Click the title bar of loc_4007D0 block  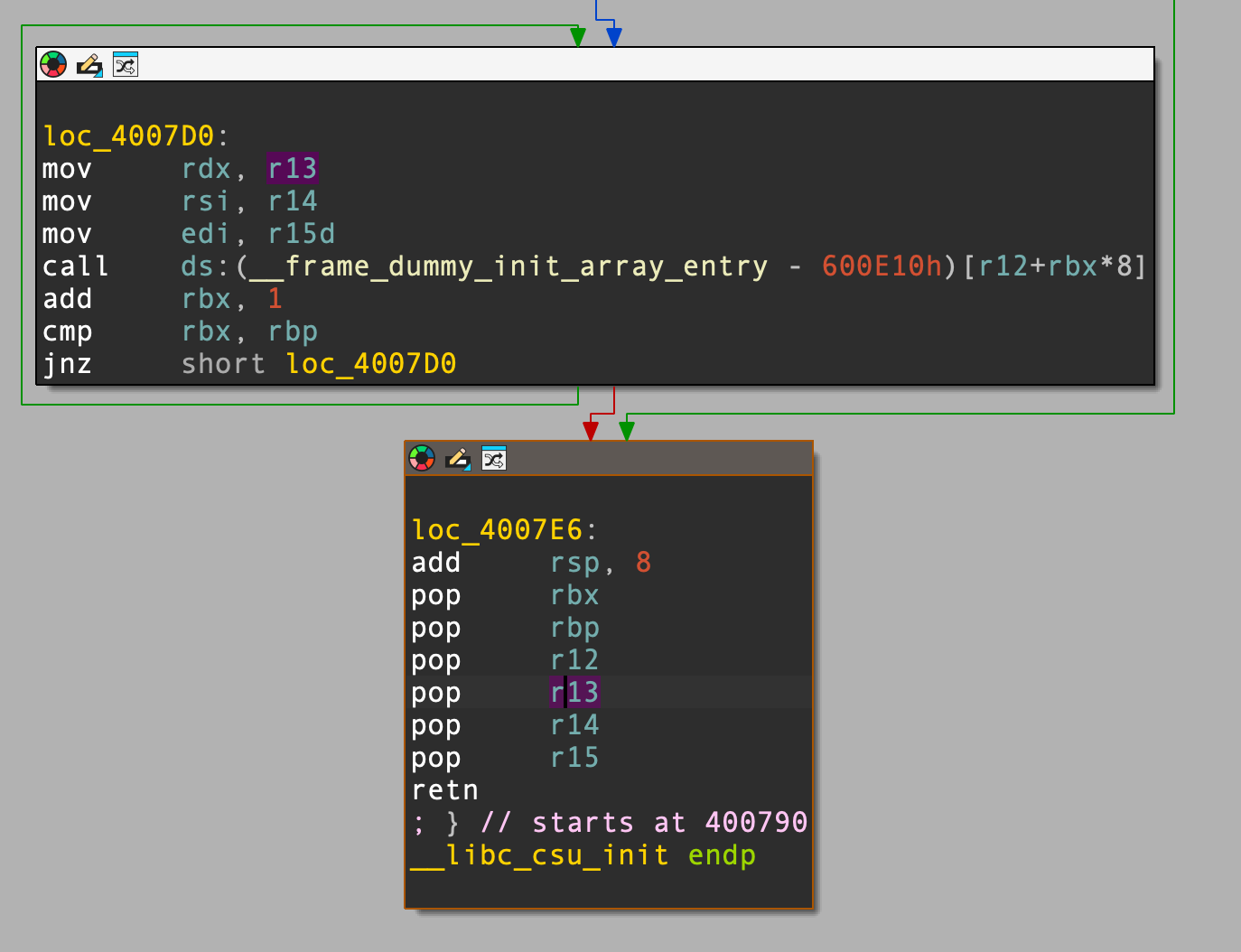click(x=595, y=65)
